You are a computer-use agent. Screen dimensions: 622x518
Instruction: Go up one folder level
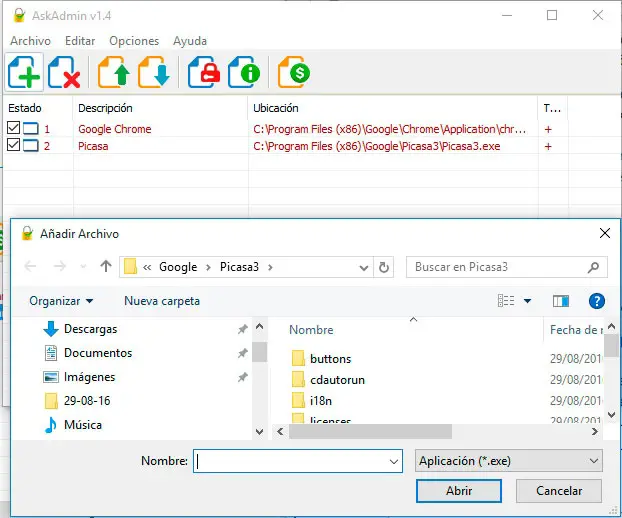(x=106, y=266)
